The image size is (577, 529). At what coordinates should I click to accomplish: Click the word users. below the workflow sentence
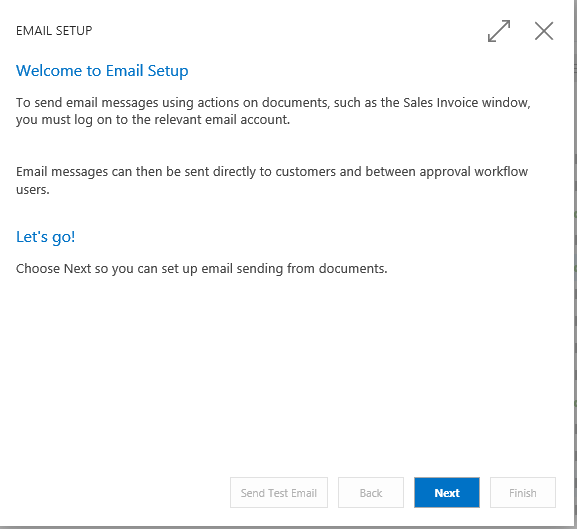click(33, 190)
